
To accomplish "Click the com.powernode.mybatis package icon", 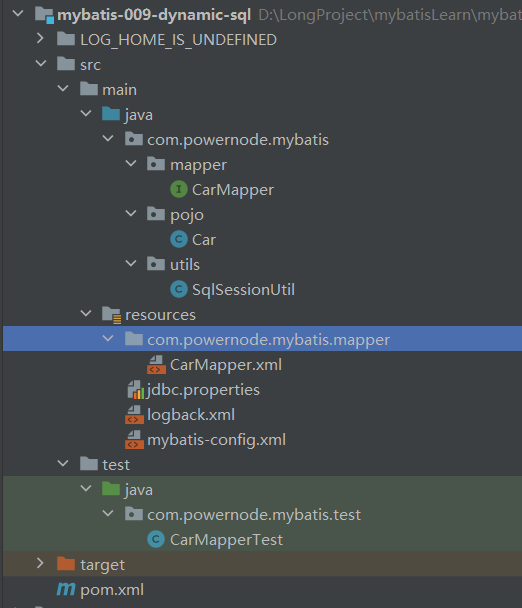I will (x=134, y=139).
